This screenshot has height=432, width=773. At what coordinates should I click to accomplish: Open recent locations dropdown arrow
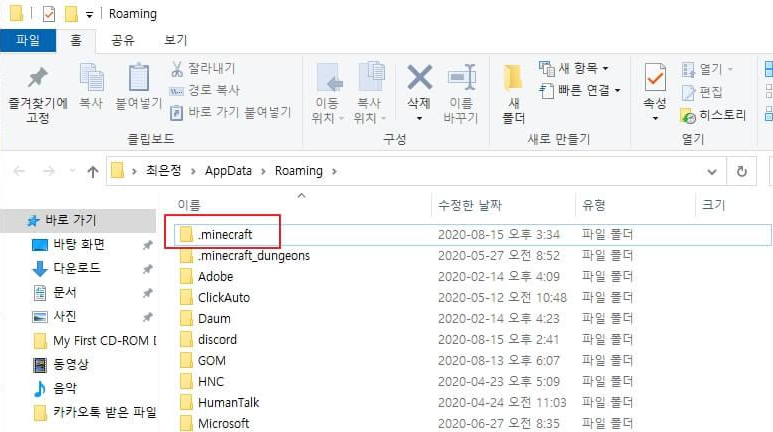[x=72, y=171]
